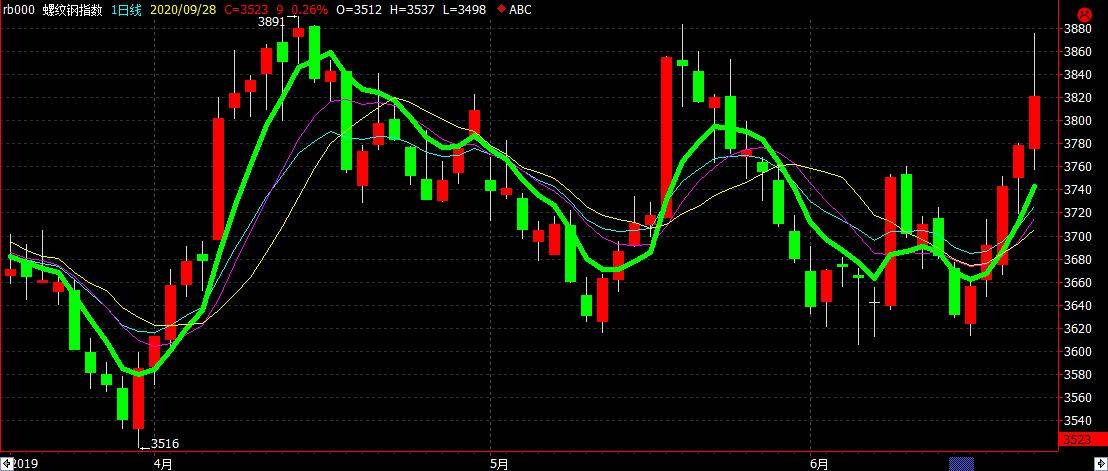Click the high value H=3537
The image size is (1108, 471).
click(x=411, y=9)
